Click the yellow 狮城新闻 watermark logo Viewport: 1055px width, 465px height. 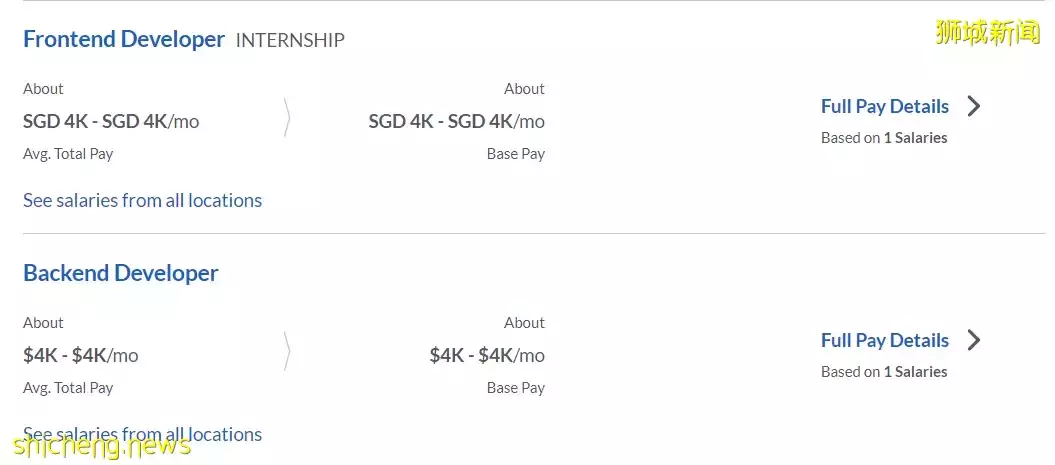pyautogui.click(x=987, y=33)
